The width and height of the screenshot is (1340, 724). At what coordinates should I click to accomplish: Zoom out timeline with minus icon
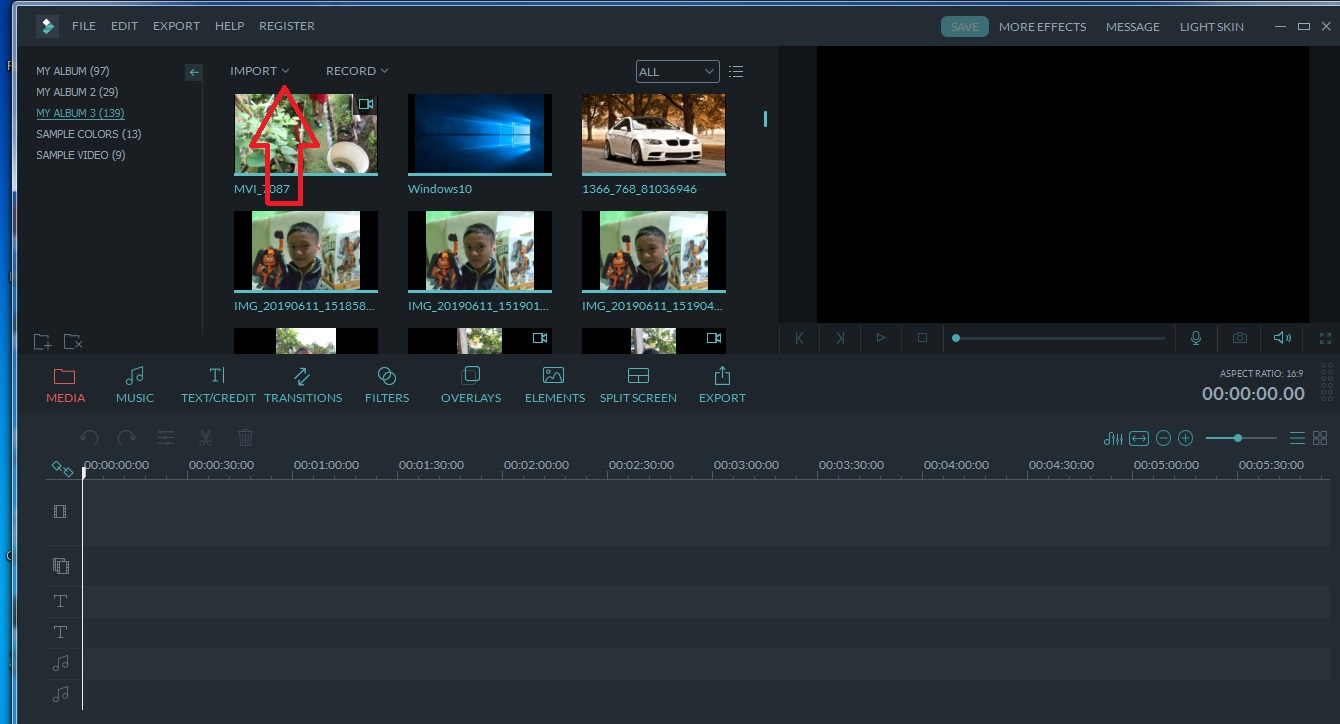click(x=1163, y=438)
